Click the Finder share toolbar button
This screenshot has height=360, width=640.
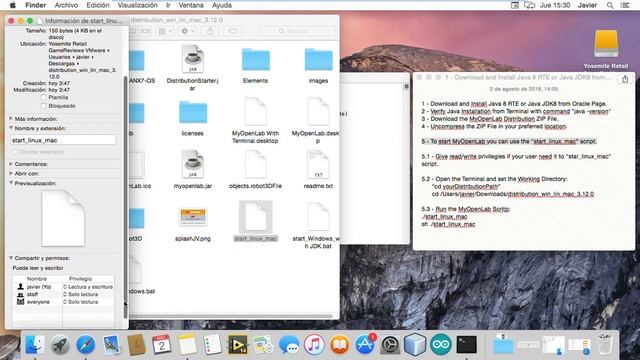pos(210,31)
